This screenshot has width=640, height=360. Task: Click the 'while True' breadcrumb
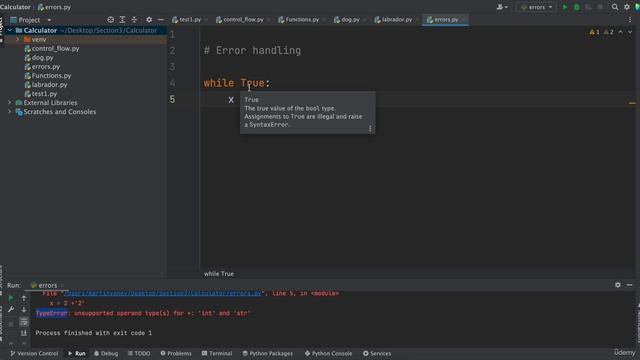[219, 274]
